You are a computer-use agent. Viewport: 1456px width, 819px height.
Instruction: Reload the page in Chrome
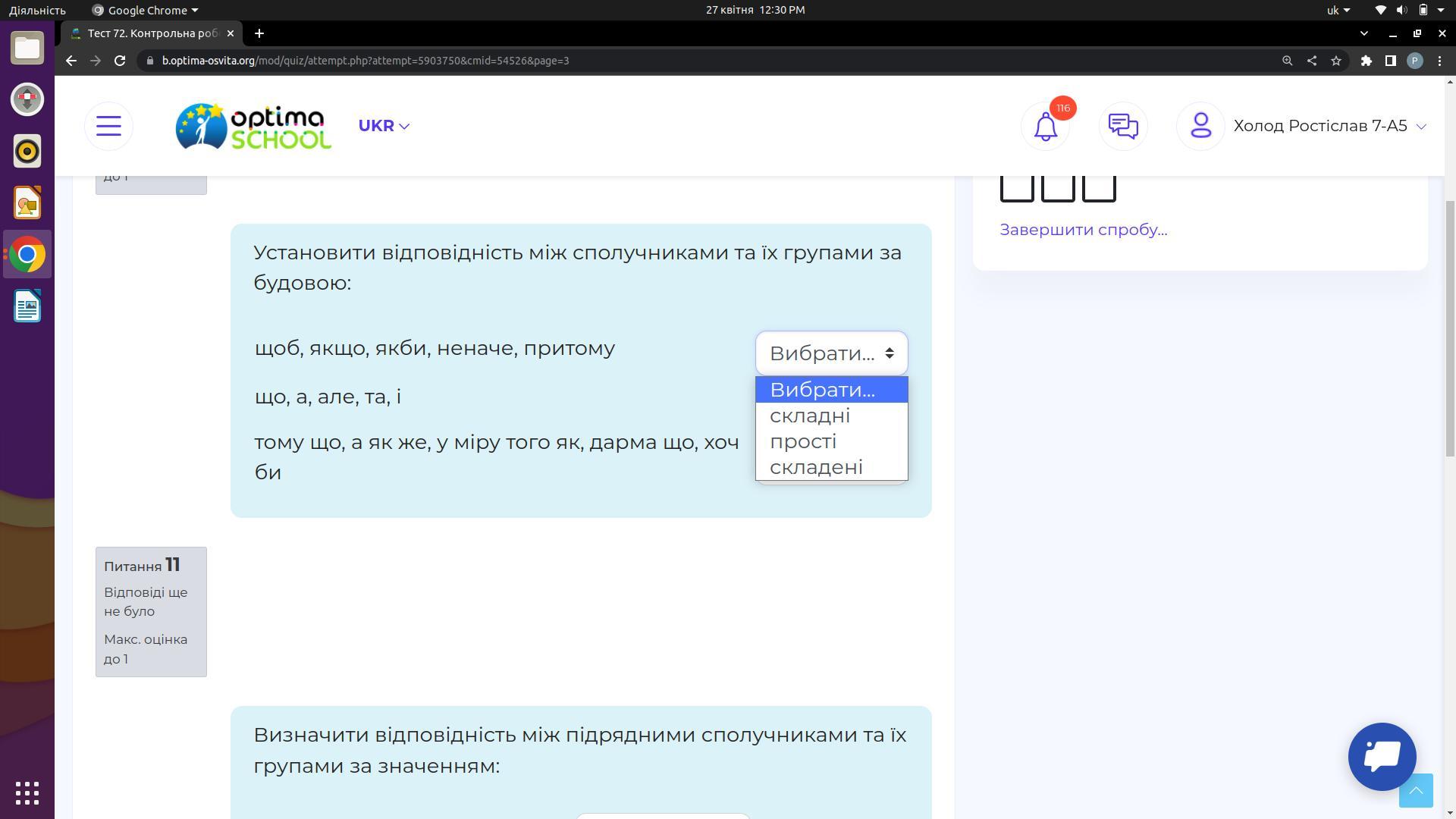coord(120,61)
